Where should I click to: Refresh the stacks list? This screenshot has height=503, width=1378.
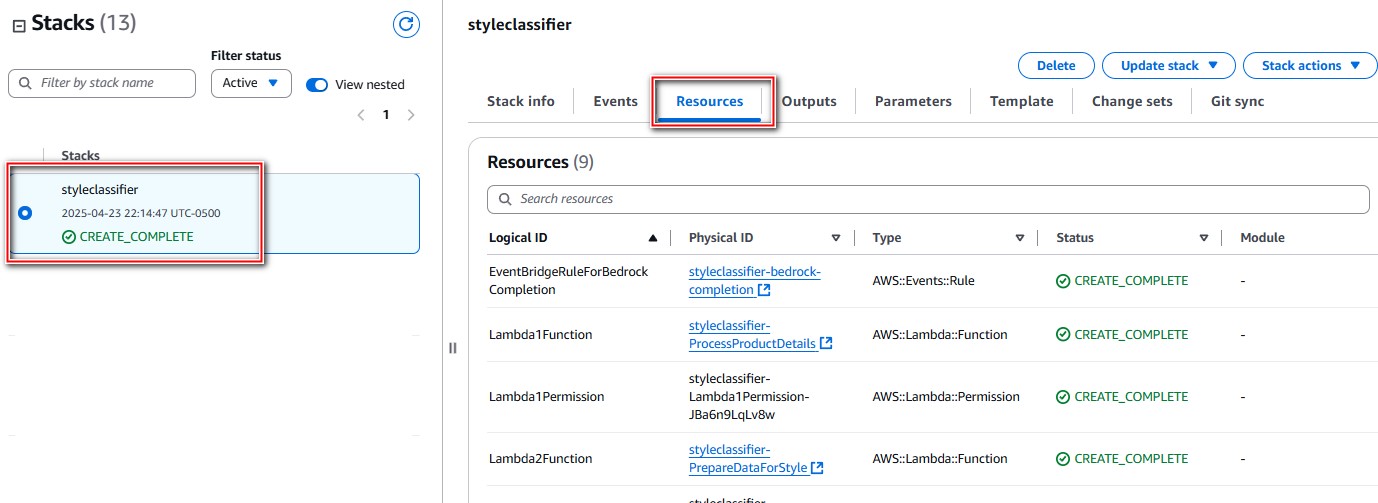tap(406, 25)
